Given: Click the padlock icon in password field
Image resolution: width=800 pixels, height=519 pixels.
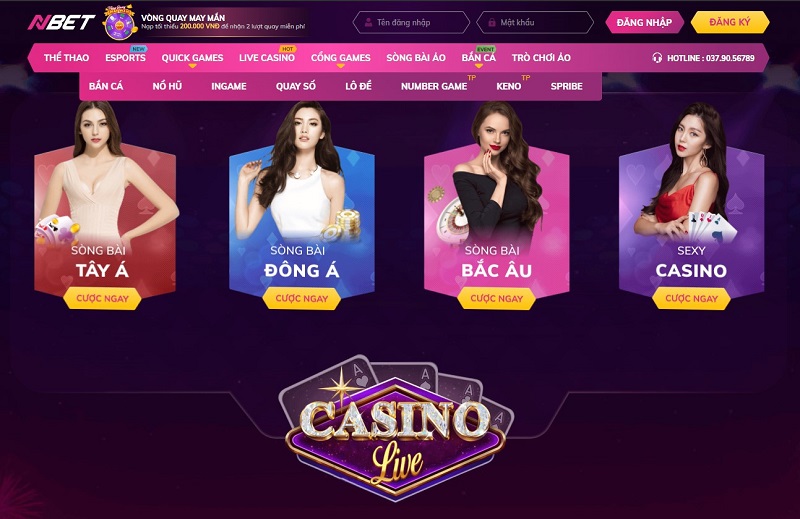Looking at the screenshot, I should click(491, 22).
